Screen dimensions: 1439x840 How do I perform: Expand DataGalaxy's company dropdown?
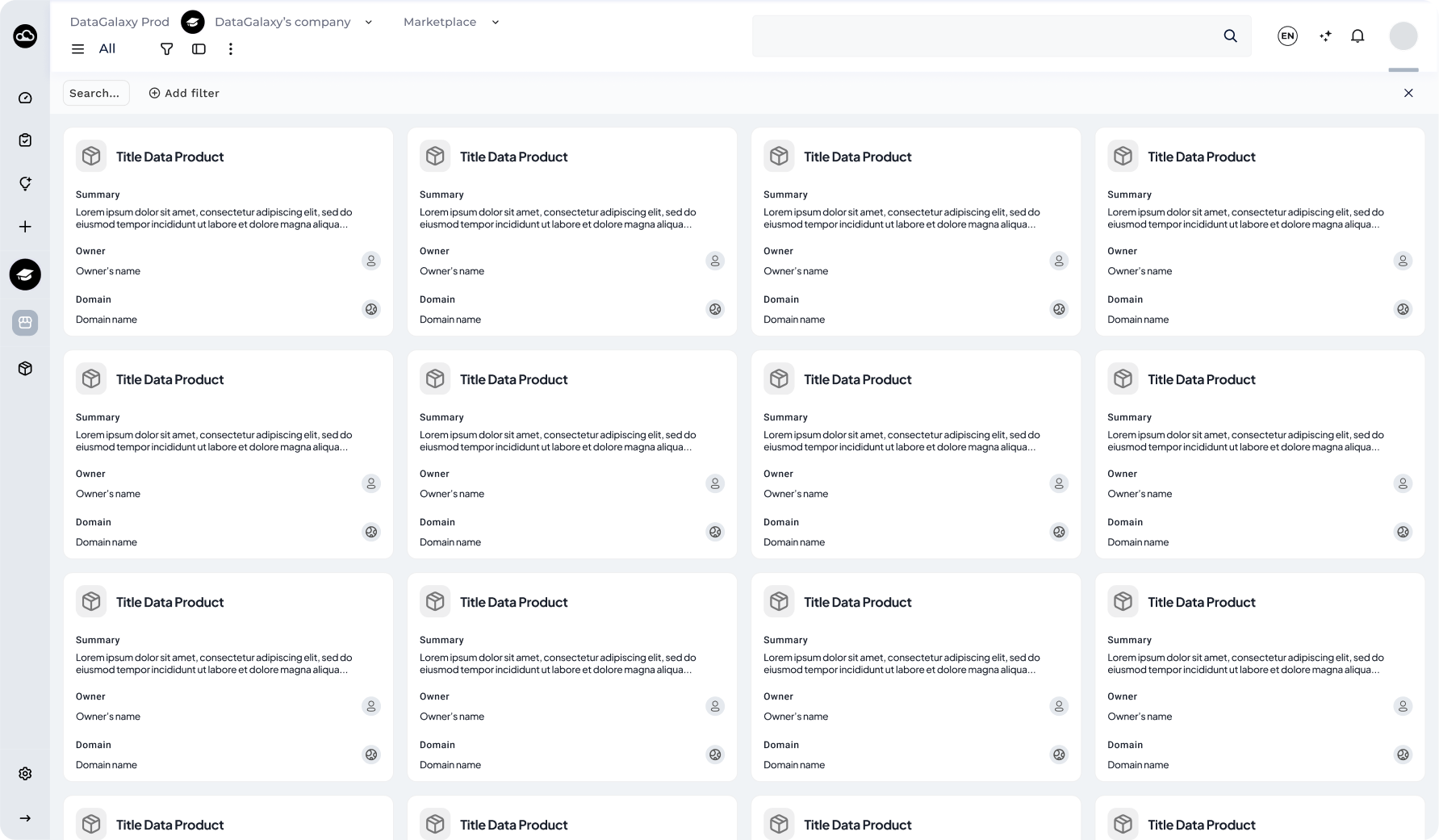click(368, 22)
